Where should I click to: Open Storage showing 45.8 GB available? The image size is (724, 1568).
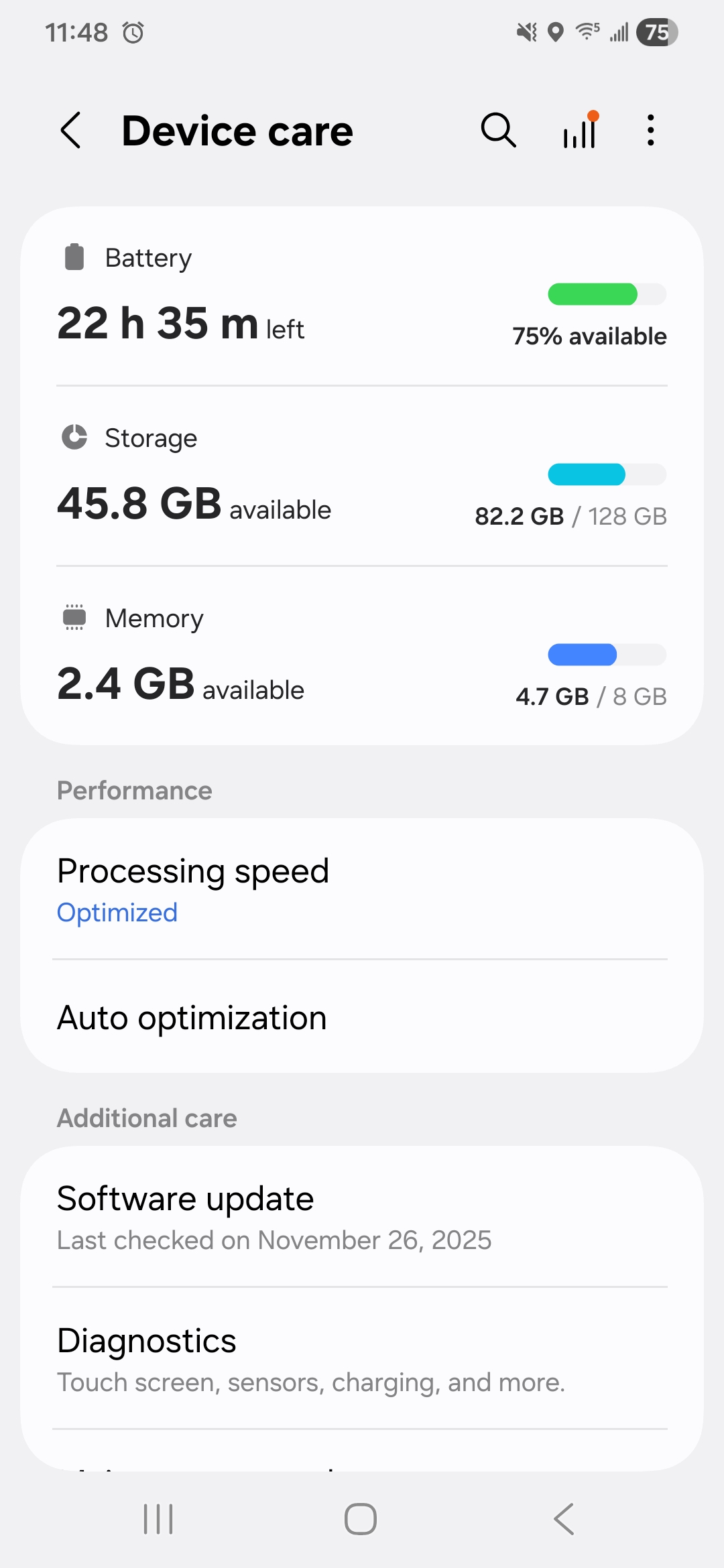click(194, 504)
